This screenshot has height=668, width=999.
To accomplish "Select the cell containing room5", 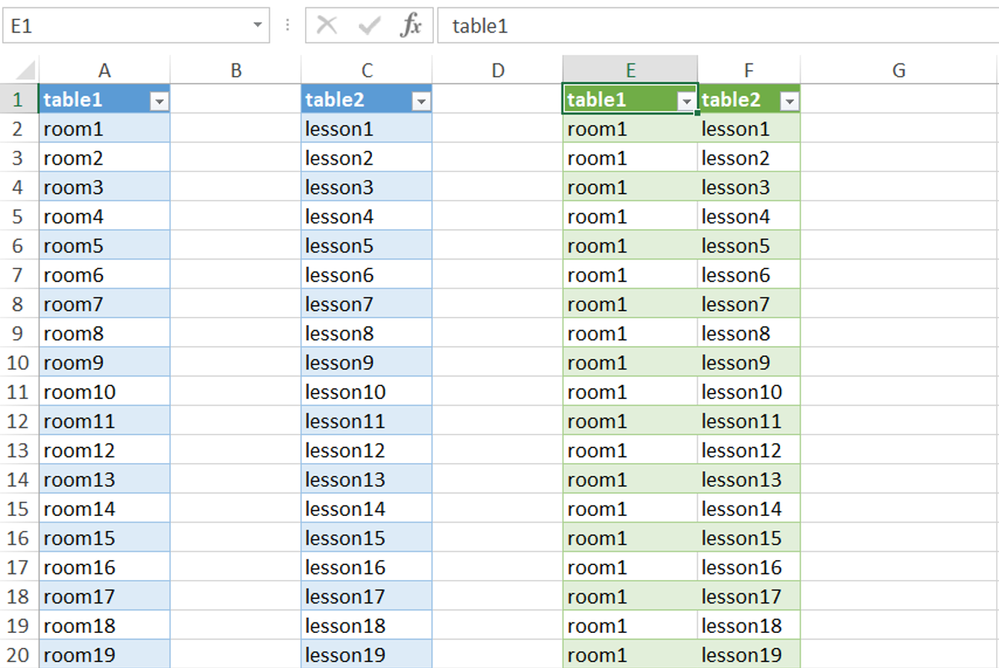I will point(105,245).
